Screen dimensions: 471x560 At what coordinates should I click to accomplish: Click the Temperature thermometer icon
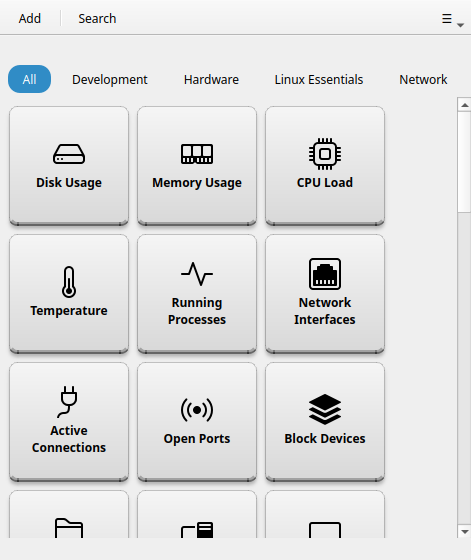pyautogui.click(x=69, y=282)
